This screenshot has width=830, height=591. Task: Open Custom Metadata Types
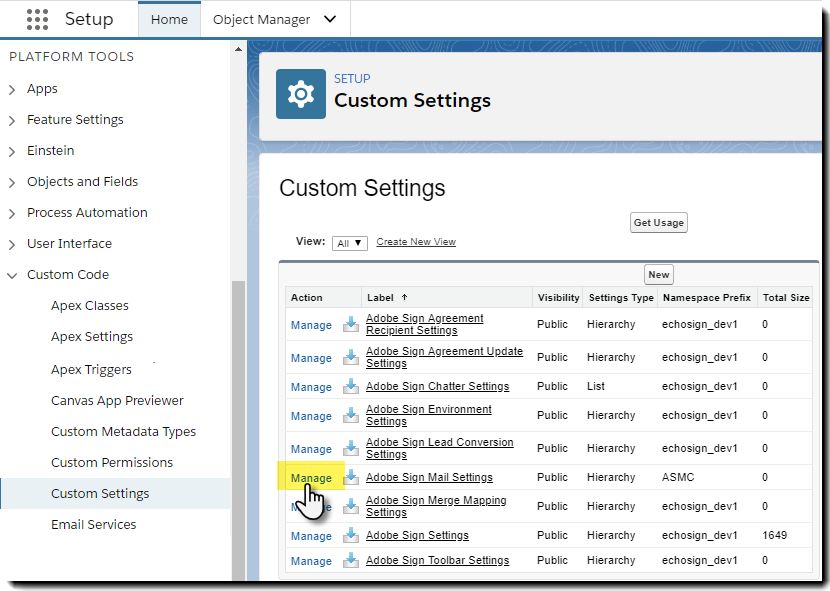(x=123, y=432)
